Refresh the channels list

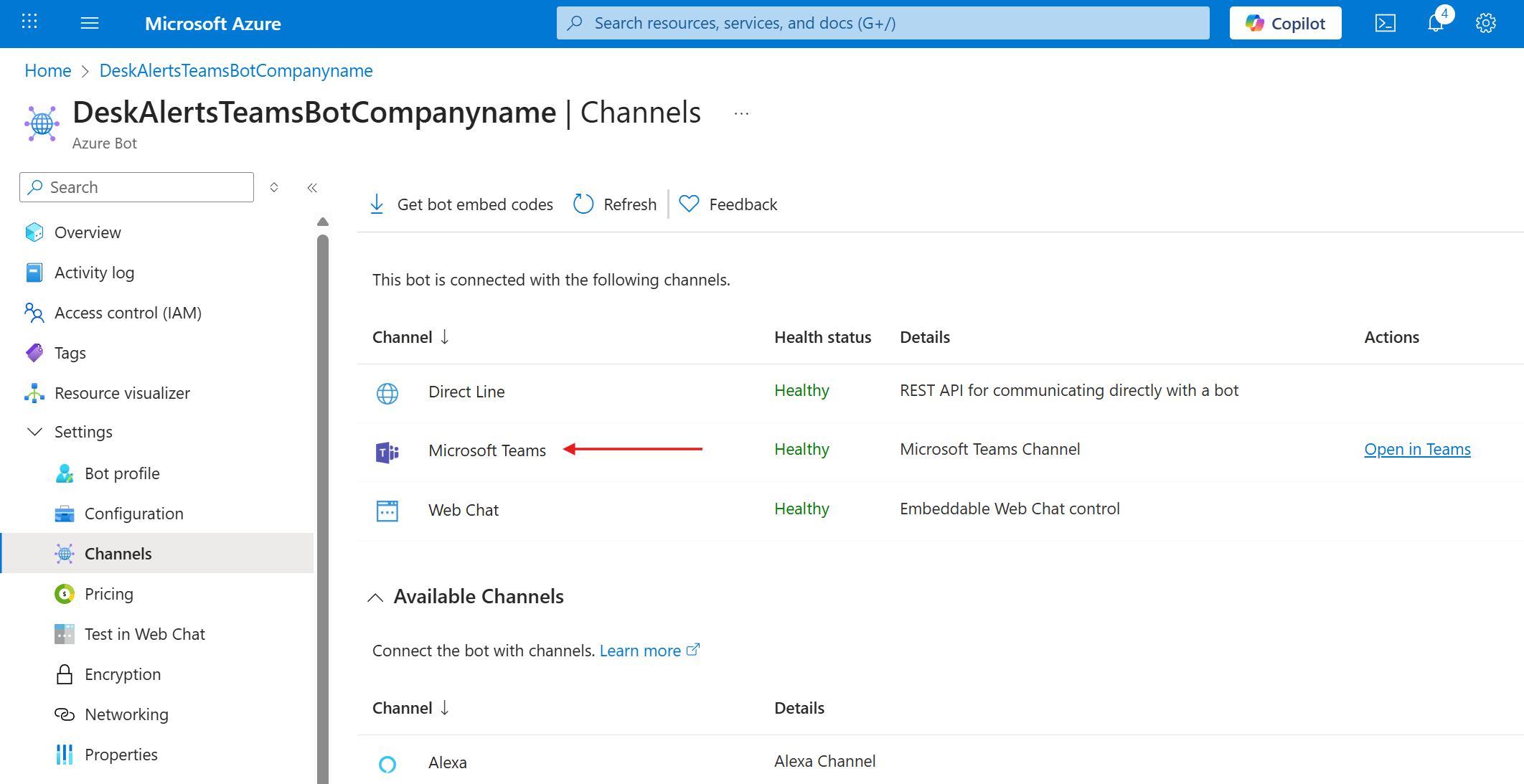coord(614,204)
